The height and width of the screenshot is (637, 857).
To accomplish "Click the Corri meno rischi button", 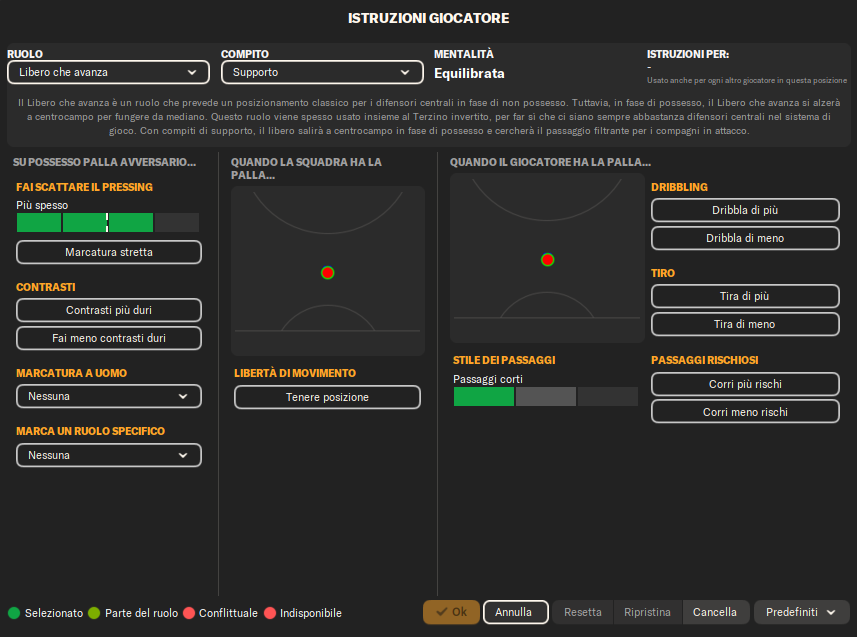I will click(x=745, y=412).
